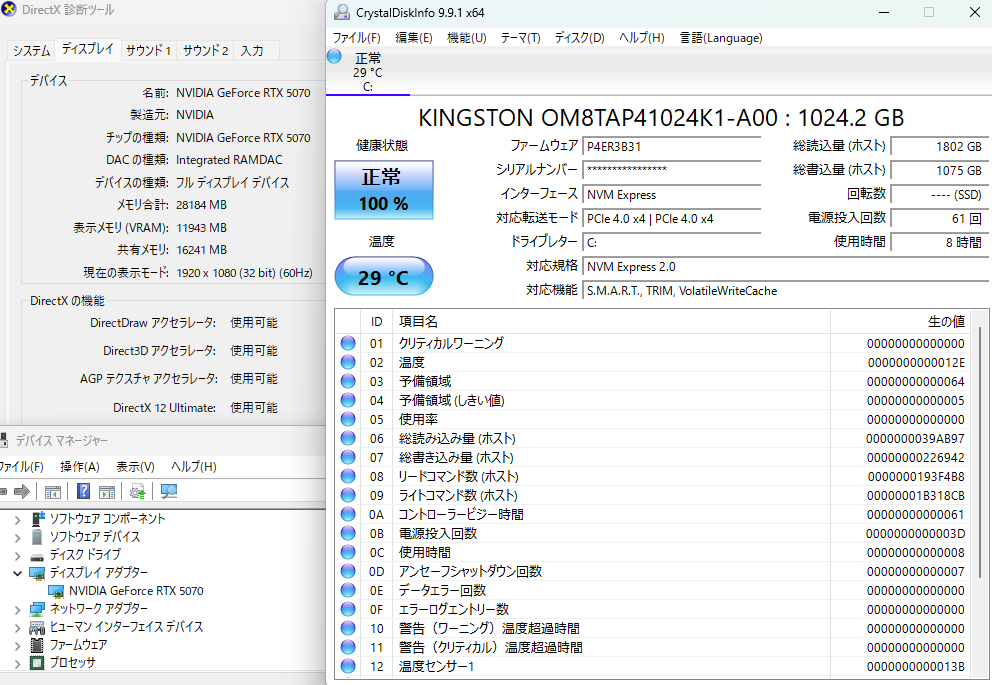Select the アンセーフシャットダウン回数 row text
The height and width of the screenshot is (685, 992).
click(x=470, y=571)
